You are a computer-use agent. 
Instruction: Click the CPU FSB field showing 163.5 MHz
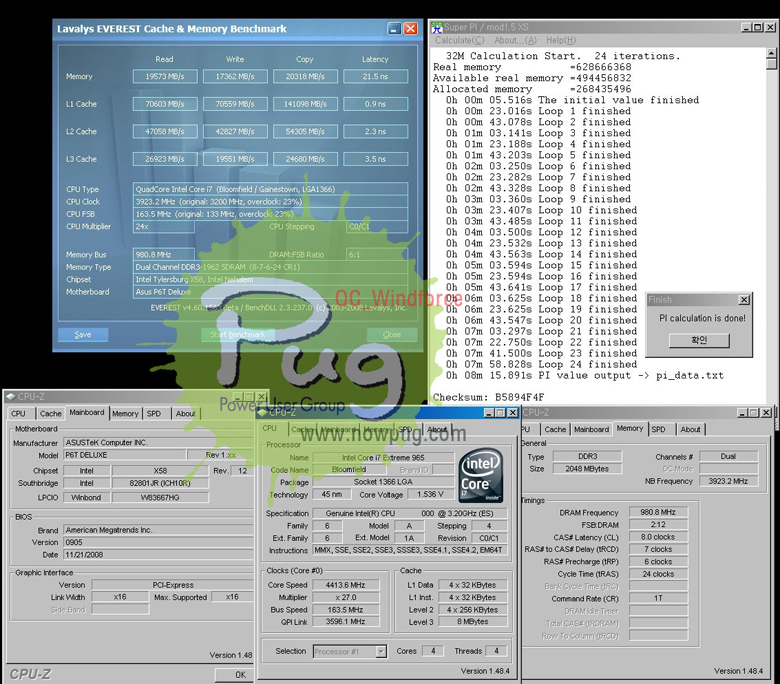click(270, 214)
